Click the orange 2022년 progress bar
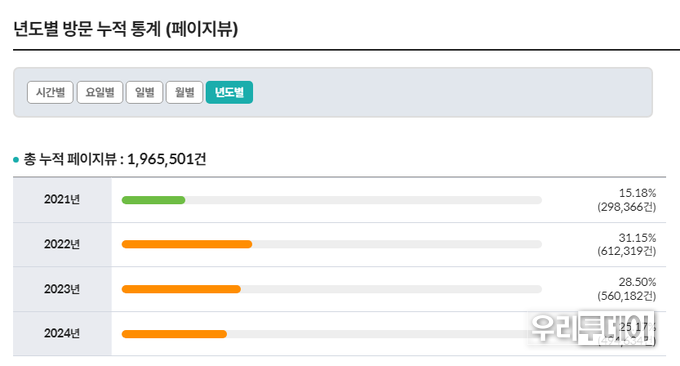The image size is (680, 366). coord(187,244)
